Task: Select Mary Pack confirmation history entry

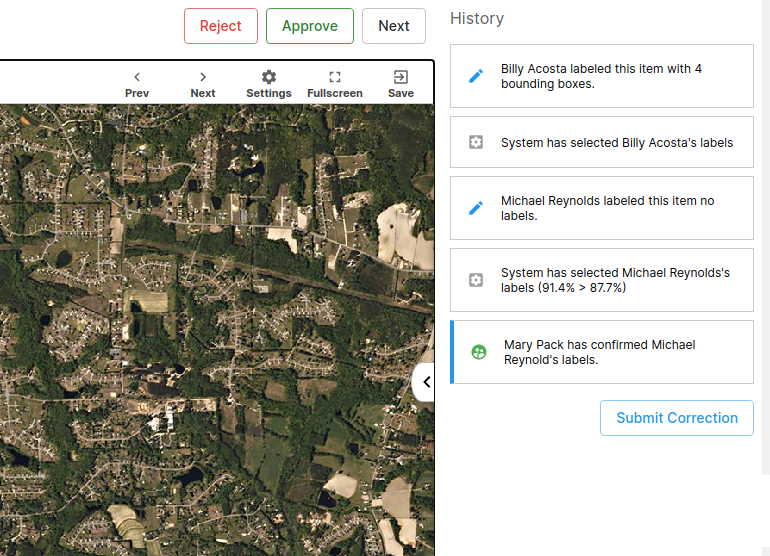Action: coord(602,352)
